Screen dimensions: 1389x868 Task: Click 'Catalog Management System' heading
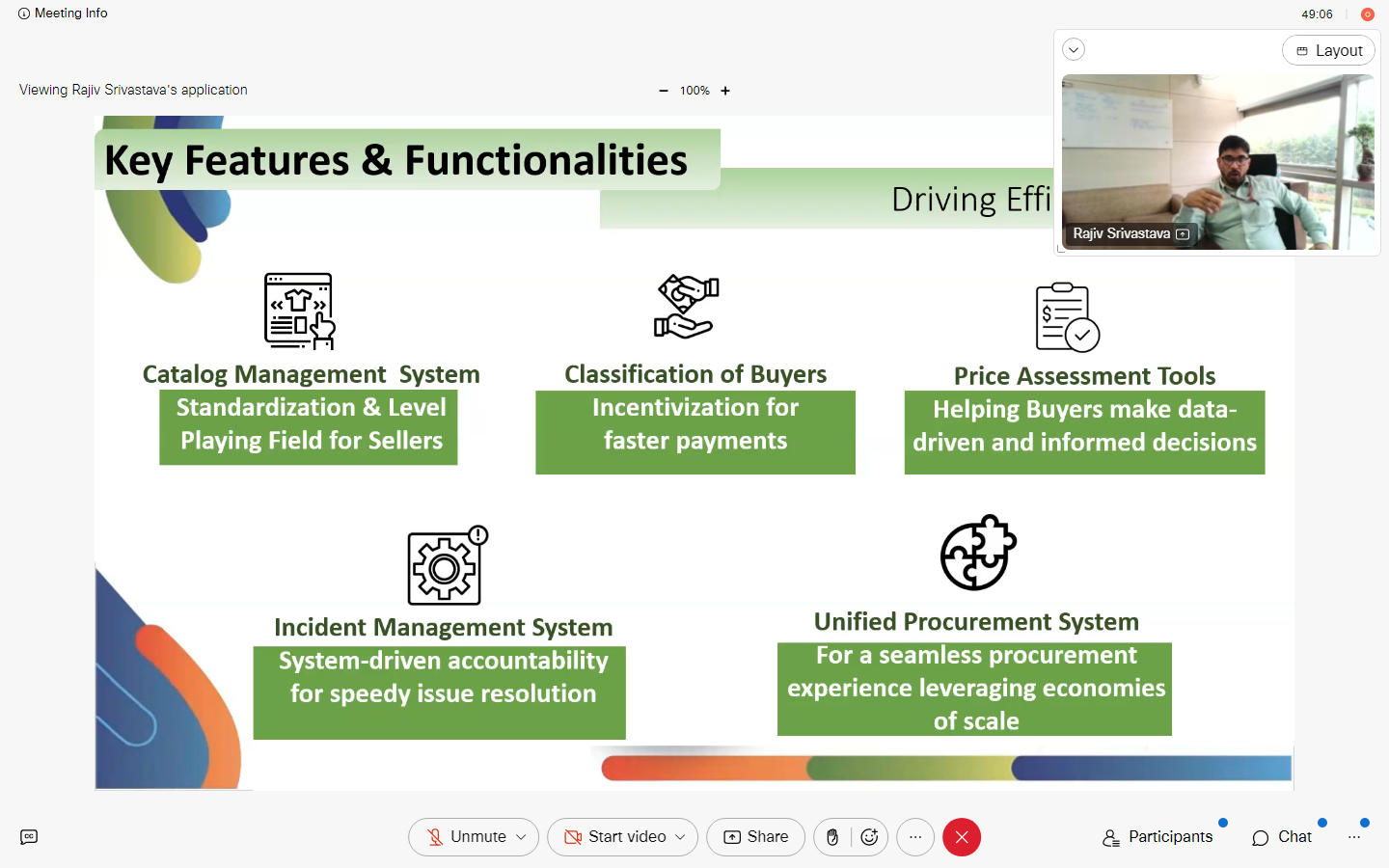click(311, 374)
